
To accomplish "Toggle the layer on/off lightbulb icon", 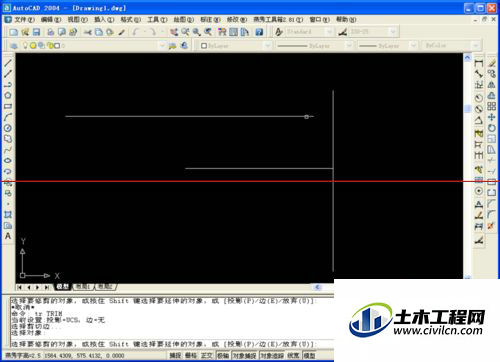I will 25,45.
